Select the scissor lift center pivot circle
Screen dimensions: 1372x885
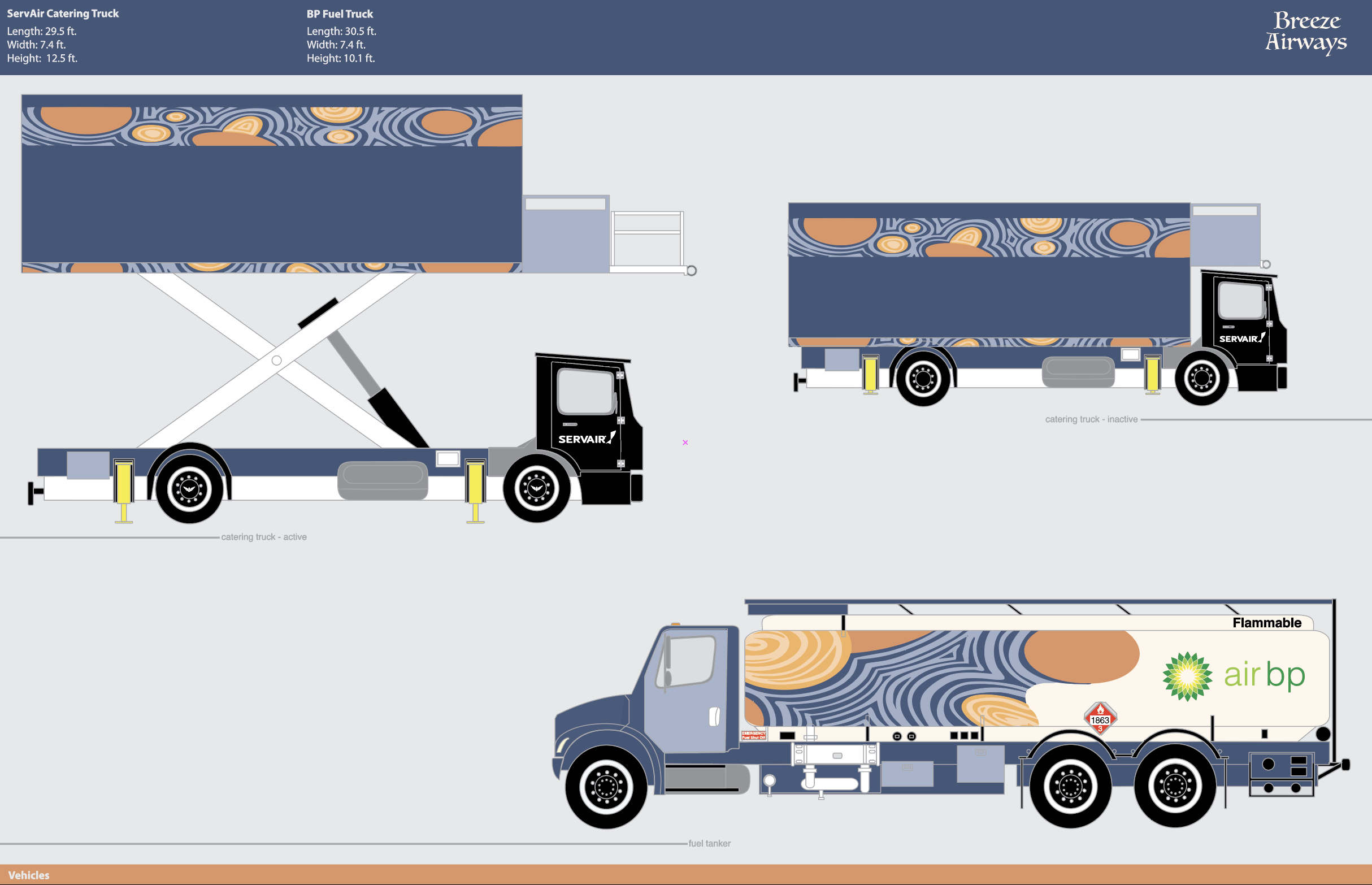coord(276,361)
